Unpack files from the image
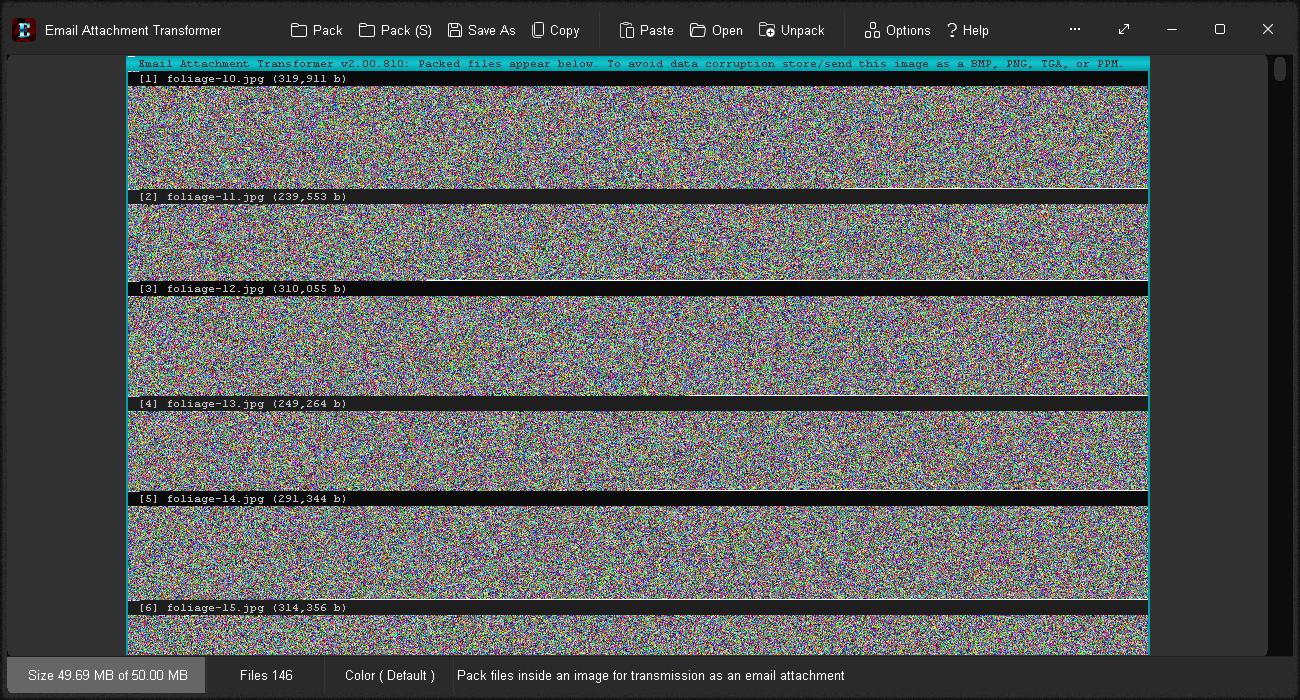1300x700 pixels. [x=791, y=30]
